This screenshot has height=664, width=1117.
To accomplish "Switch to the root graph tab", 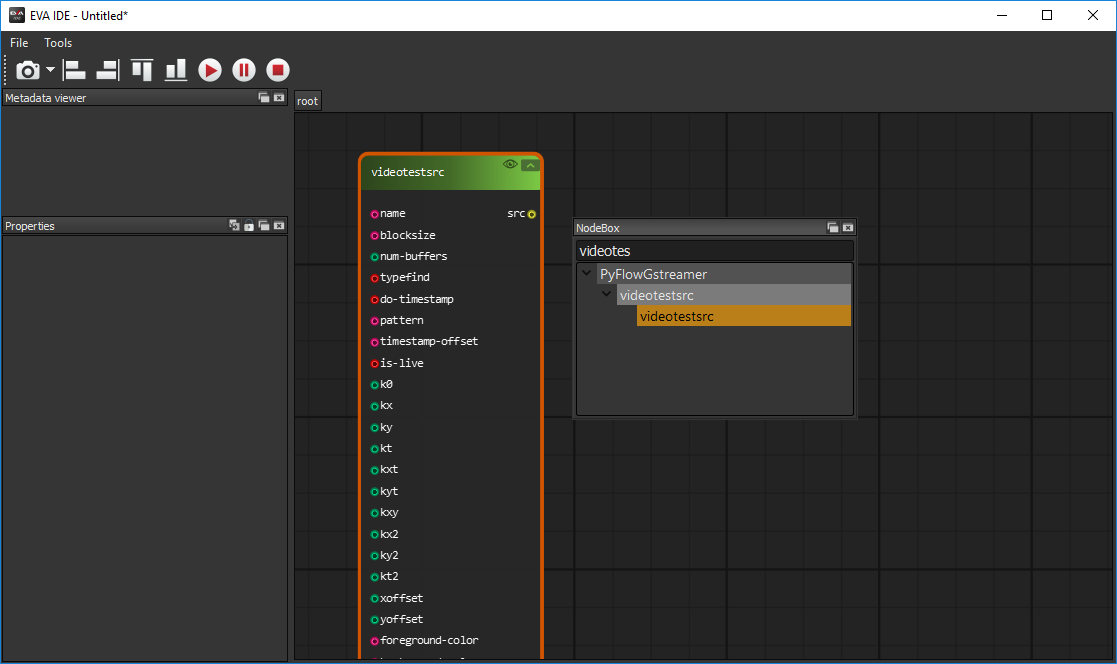I will (x=307, y=100).
